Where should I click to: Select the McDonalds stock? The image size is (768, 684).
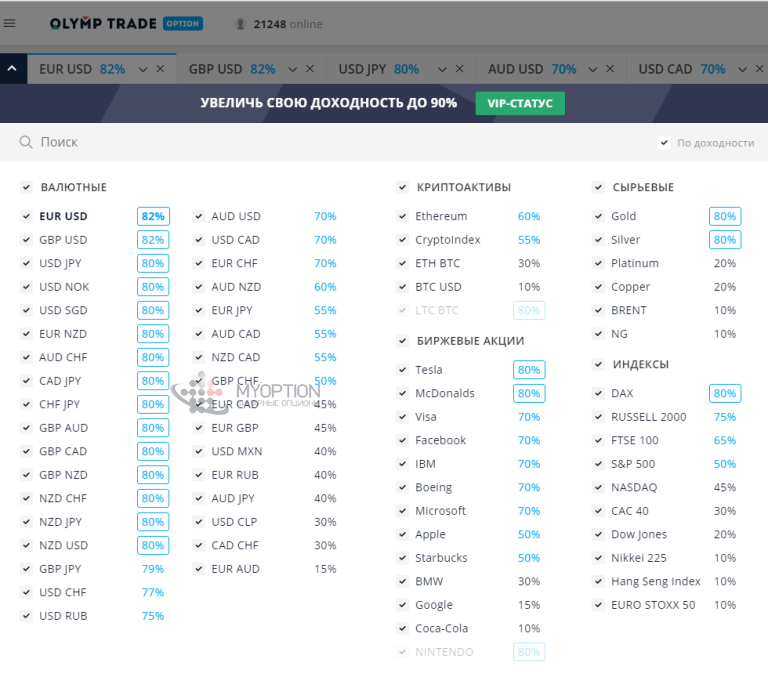[445, 393]
